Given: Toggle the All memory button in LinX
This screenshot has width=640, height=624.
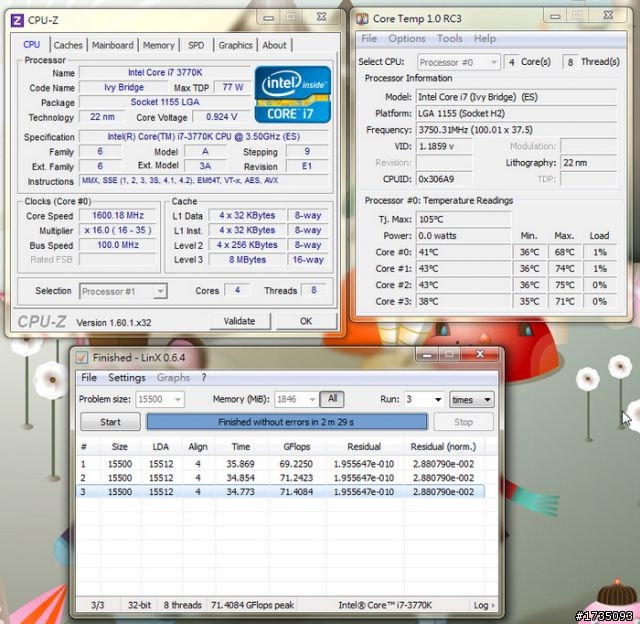Looking at the screenshot, I should coord(332,399).
